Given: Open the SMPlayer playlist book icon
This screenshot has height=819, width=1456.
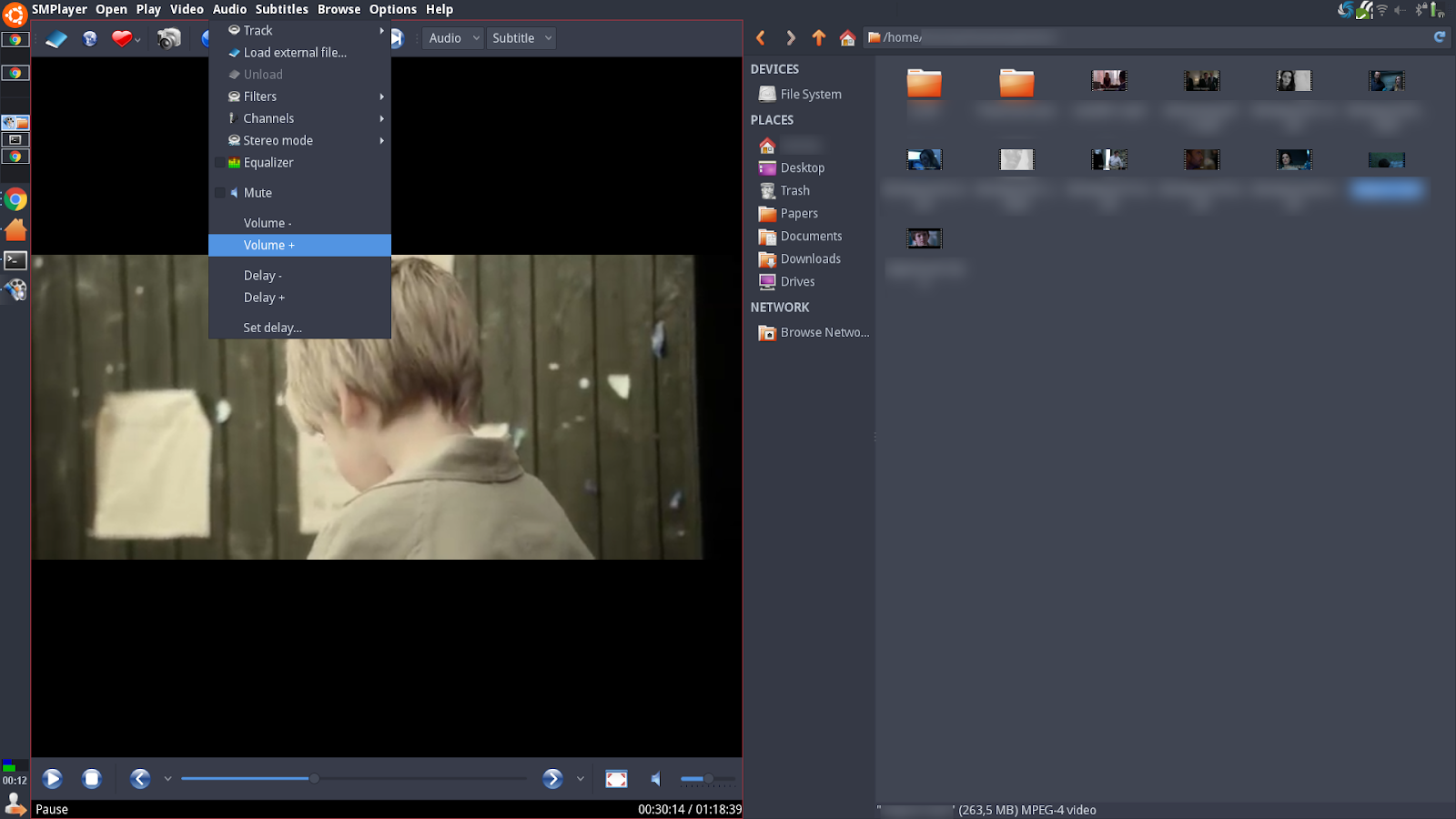Looking at the screenshot, I should click(56, 38).
